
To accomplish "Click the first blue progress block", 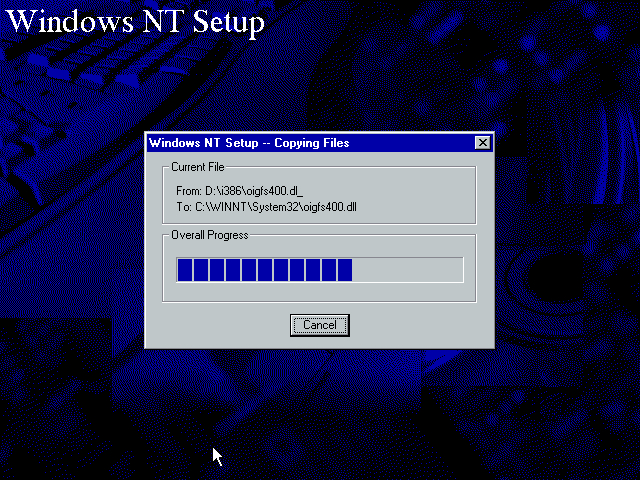I will click(x=184, y=270).
